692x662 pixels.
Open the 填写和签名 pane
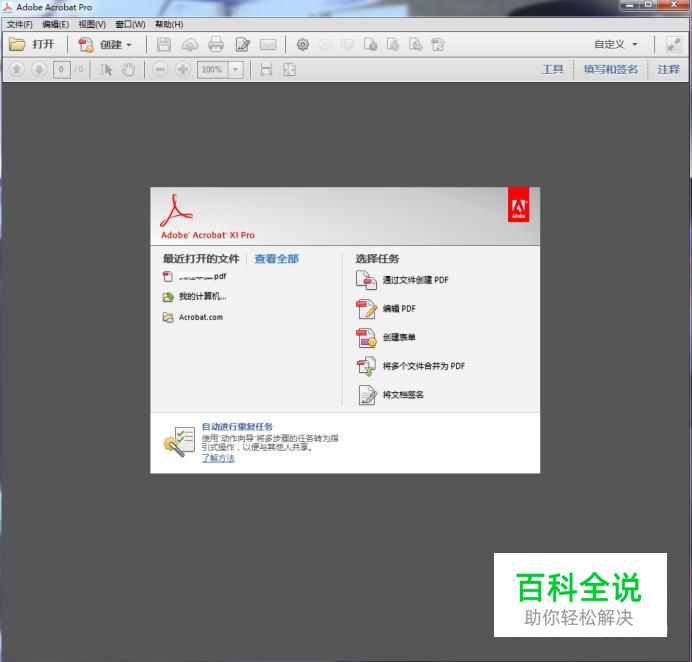(611, 69)
